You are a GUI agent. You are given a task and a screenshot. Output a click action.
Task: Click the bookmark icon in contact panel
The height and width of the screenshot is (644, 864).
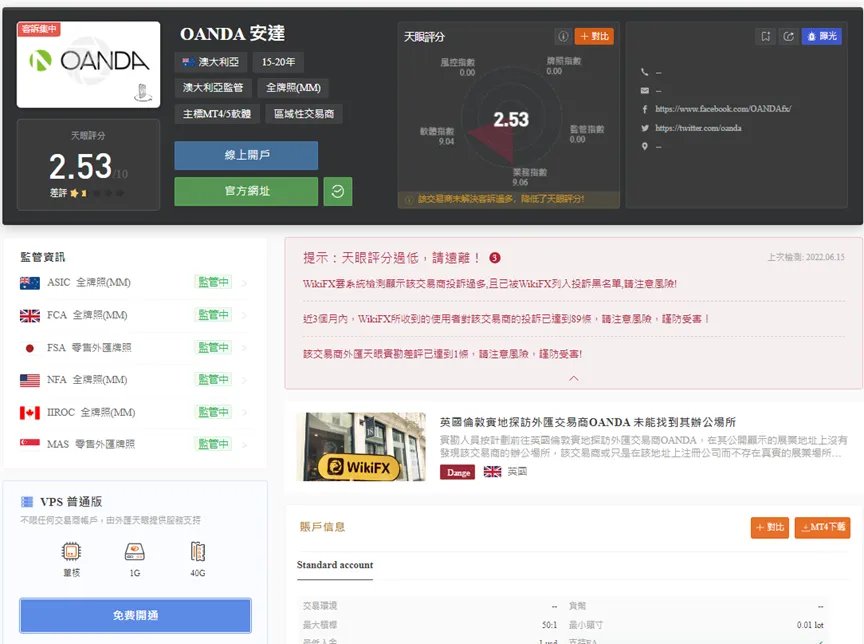[765, 36]
